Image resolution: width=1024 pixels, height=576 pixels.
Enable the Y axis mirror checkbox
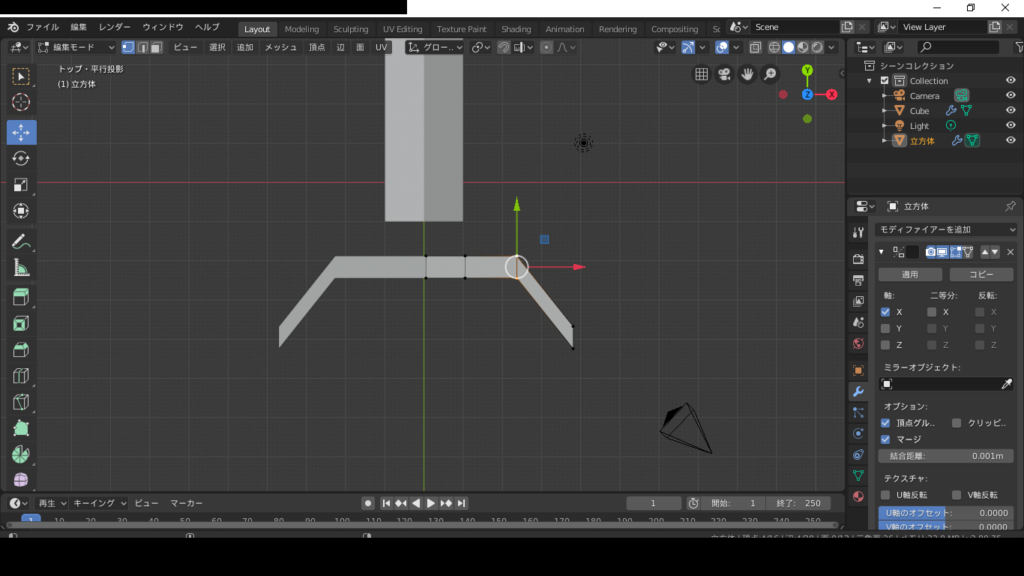(885, 328)
